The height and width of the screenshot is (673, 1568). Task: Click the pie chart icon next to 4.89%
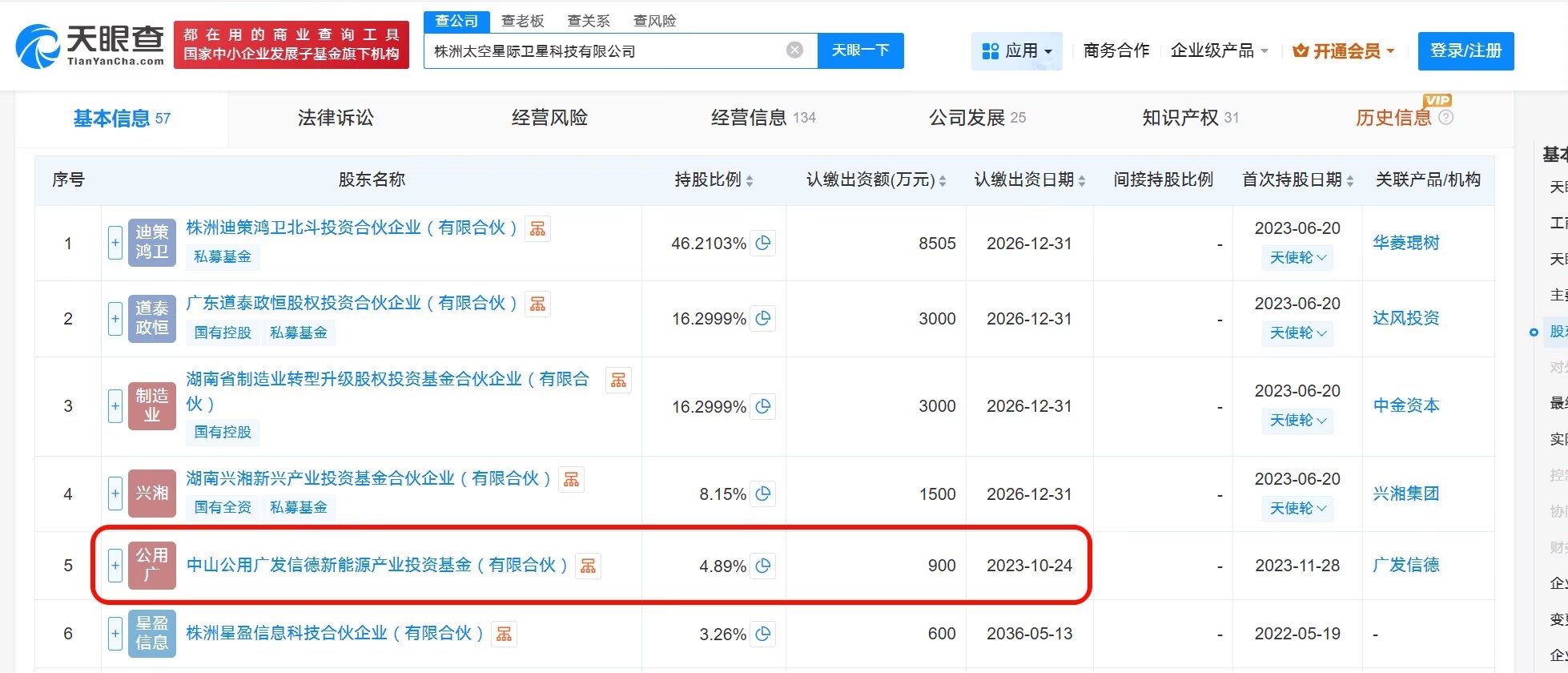[763, 566]
